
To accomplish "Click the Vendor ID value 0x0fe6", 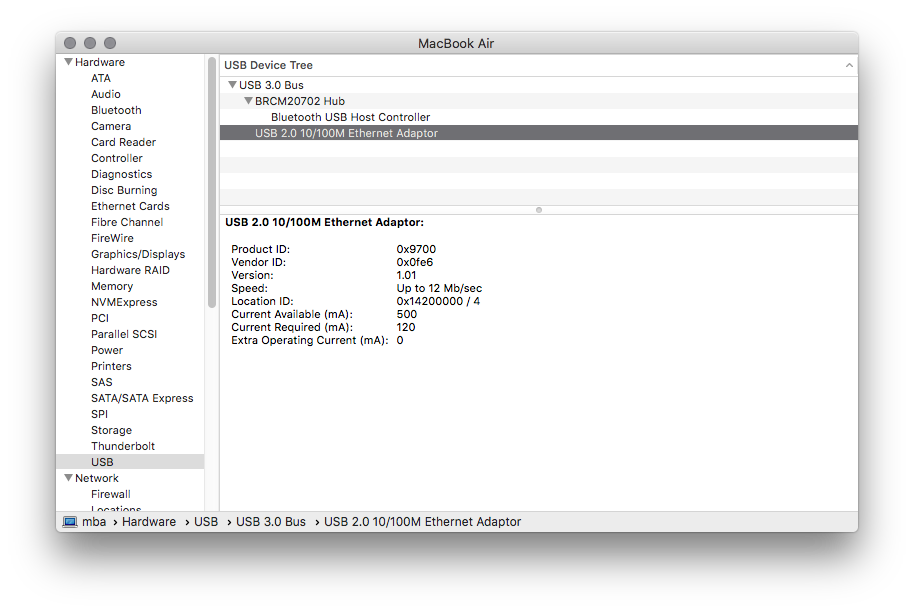I will point(414,262).
